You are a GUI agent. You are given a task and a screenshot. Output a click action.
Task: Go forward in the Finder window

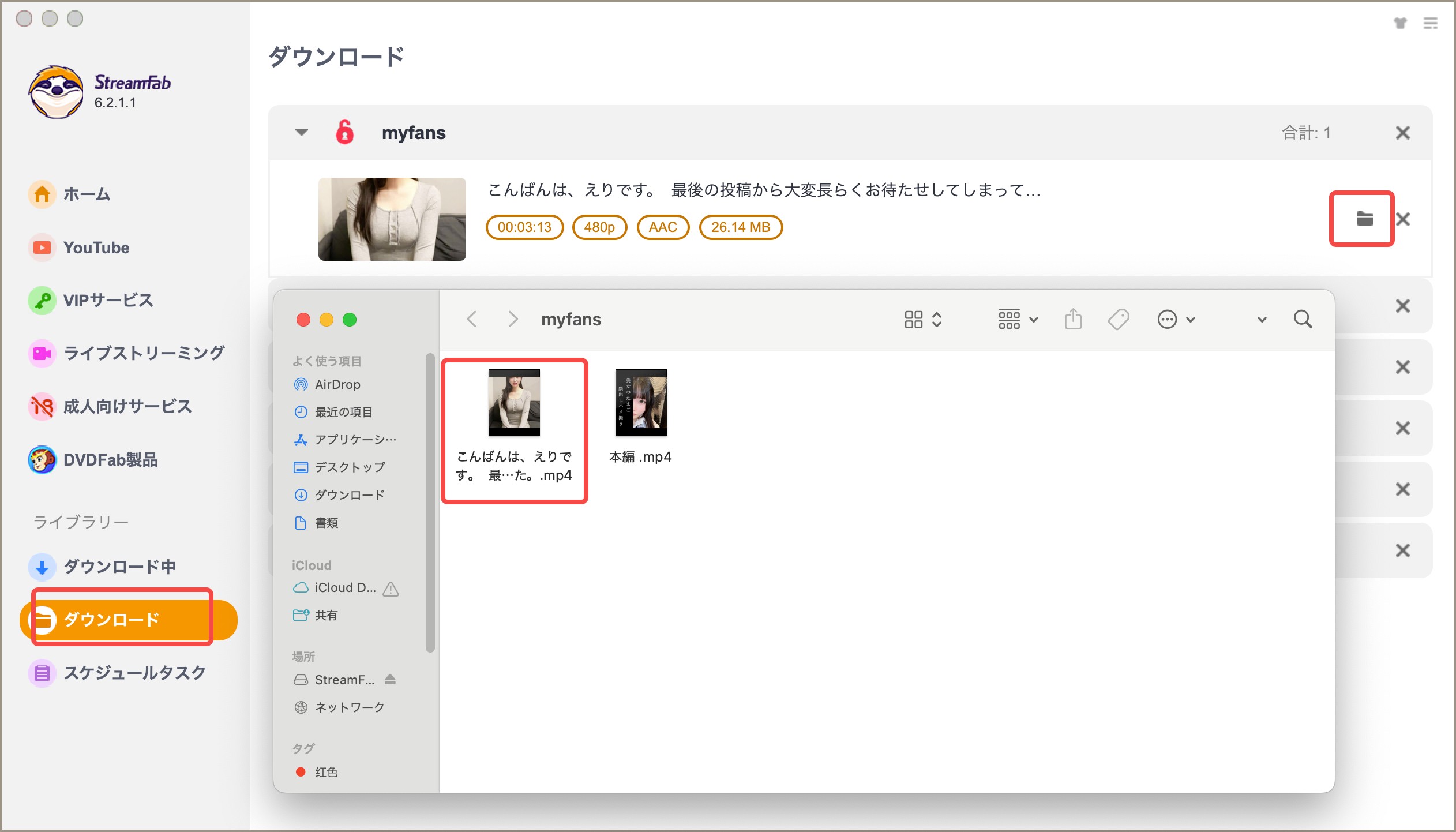(x=512, y=319)
